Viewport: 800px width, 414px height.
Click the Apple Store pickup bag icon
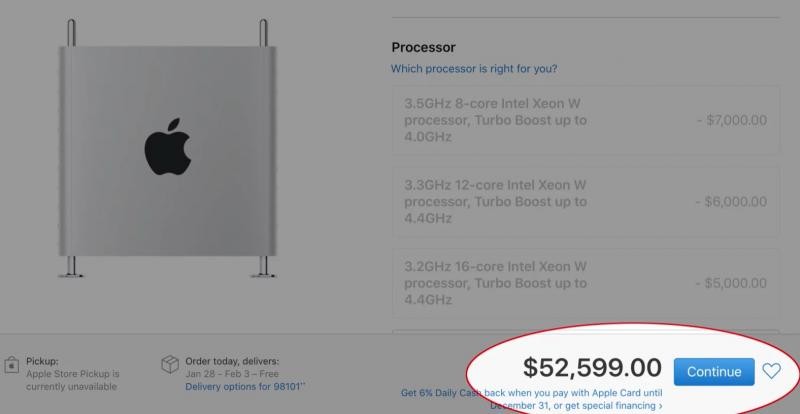pos(11,365)
